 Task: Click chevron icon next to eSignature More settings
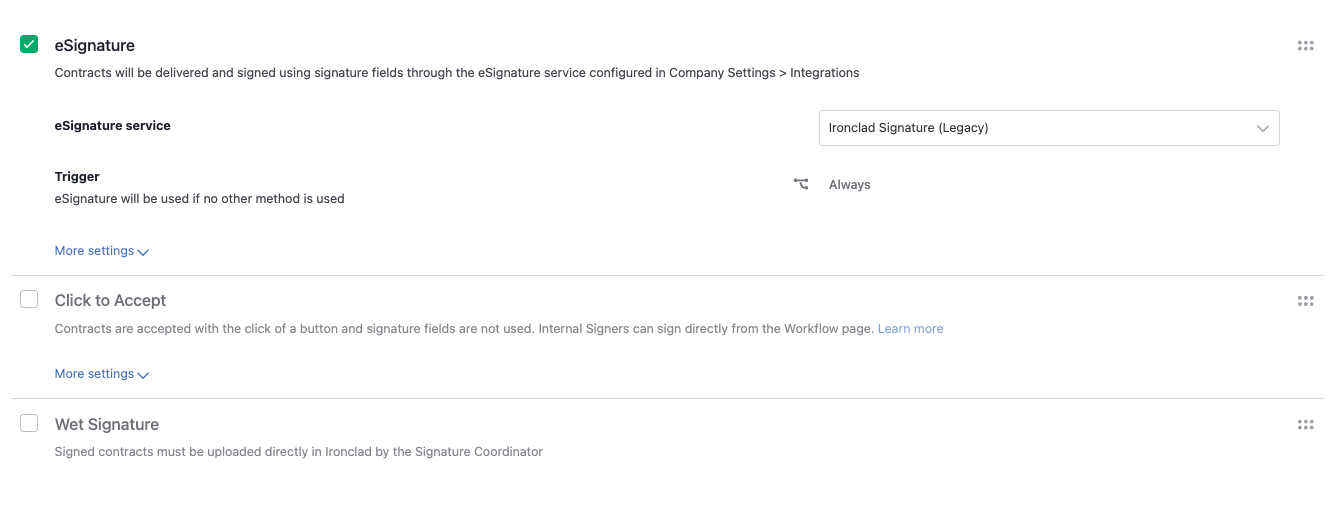click(x=143, y=252)
